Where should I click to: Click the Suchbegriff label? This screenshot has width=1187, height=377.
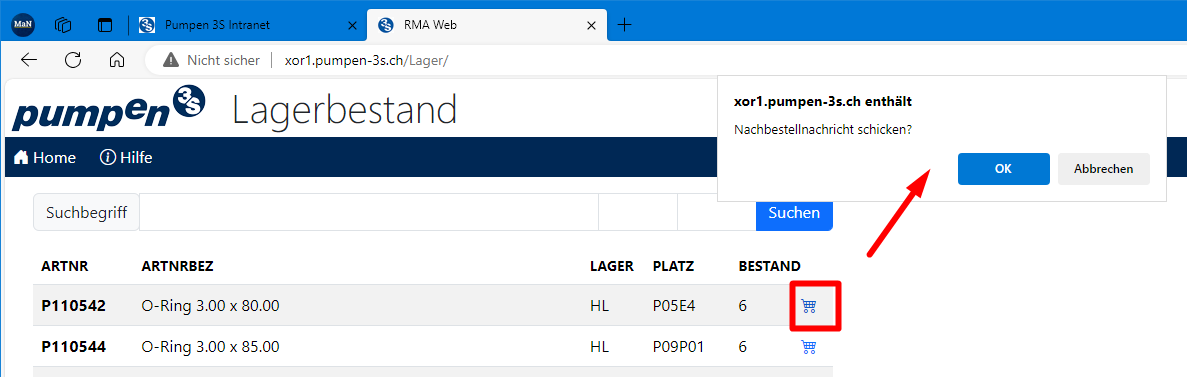pyautogui.click(x=86, y=213)
